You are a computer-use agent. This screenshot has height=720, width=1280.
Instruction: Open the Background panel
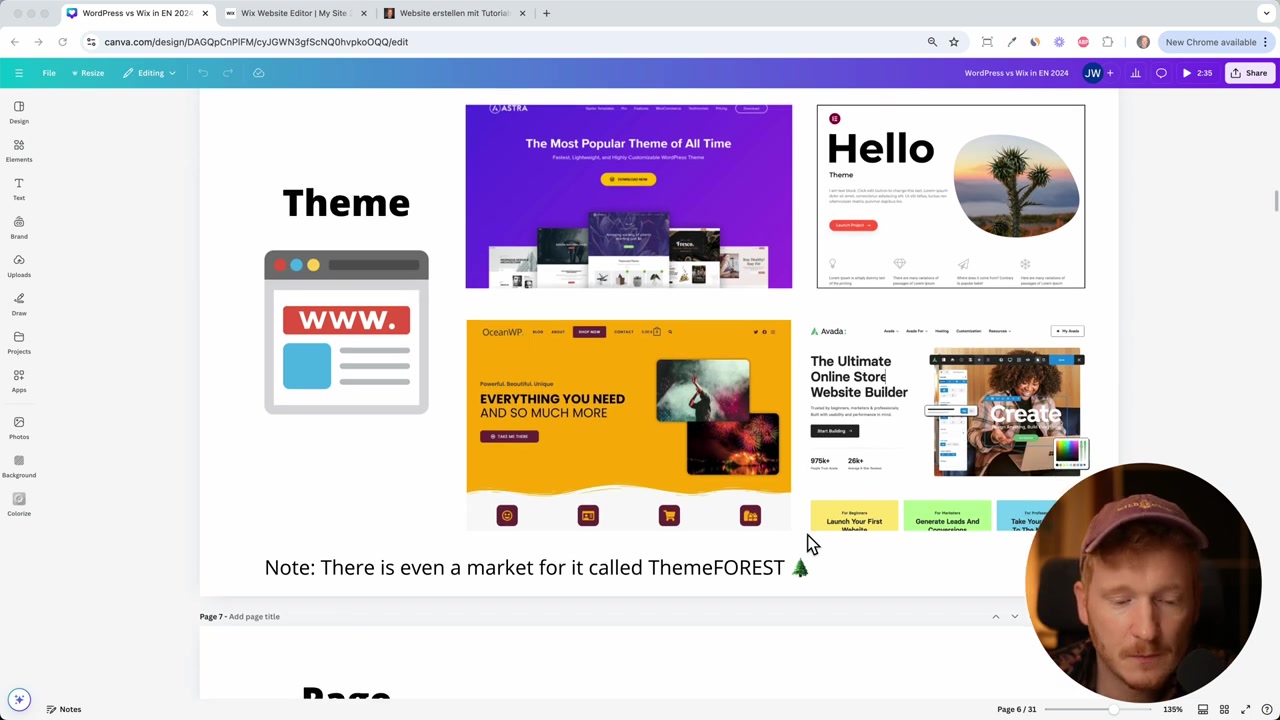[19, 466]
